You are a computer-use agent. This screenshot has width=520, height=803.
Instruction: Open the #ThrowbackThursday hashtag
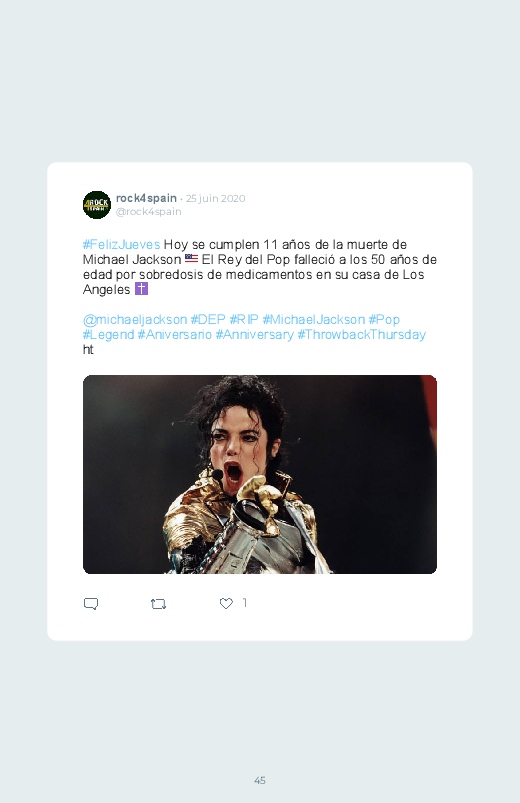point(362,334)
